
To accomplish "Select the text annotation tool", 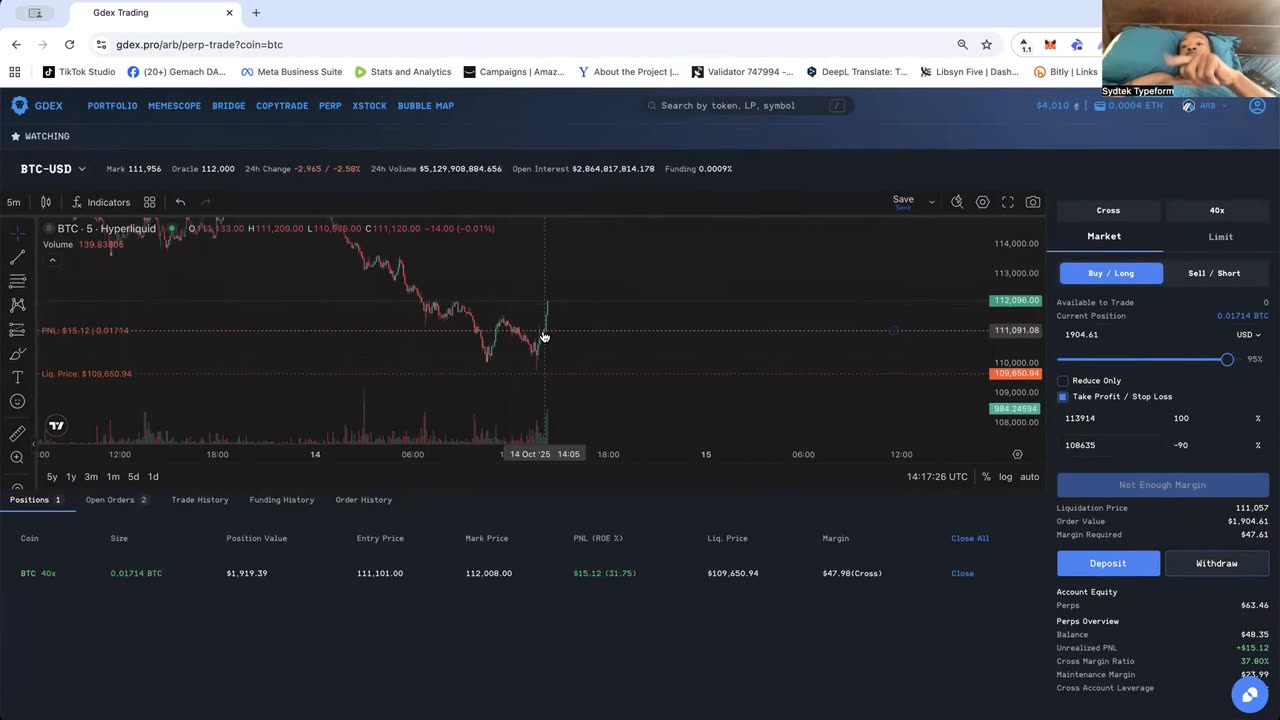I will [17, 377].
